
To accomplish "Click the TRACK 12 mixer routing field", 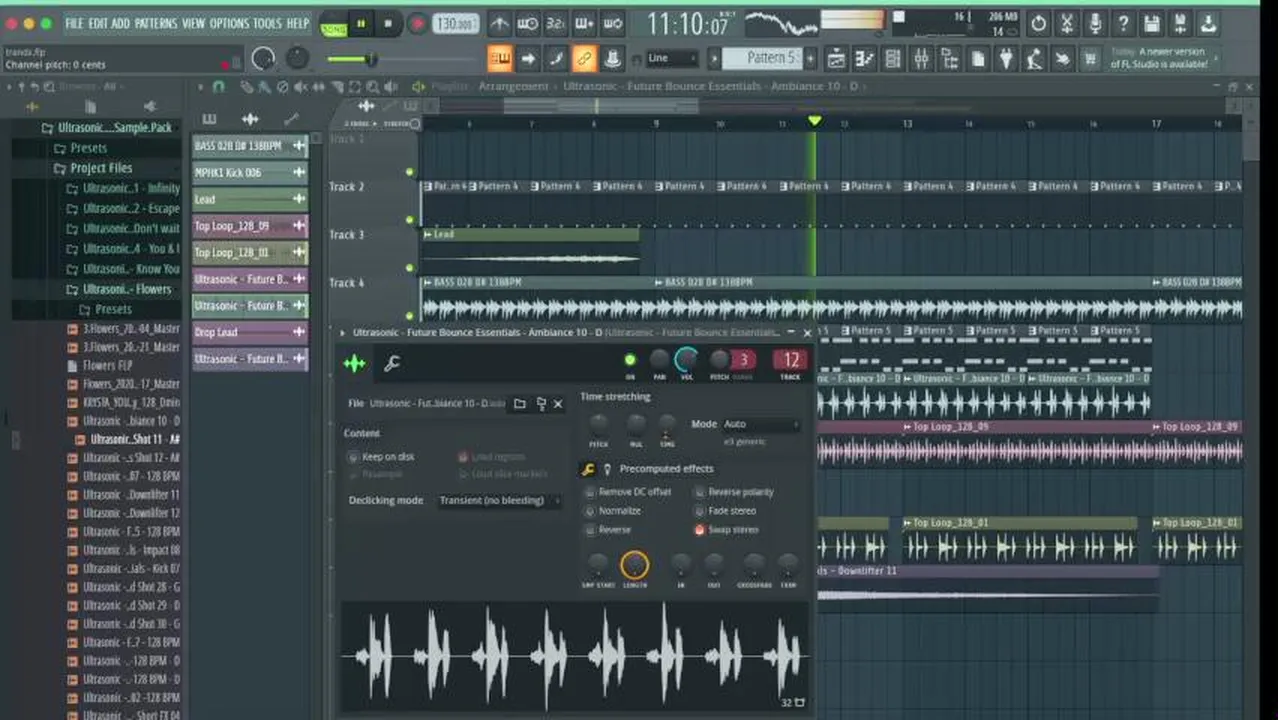I will (x=791, y=361).
